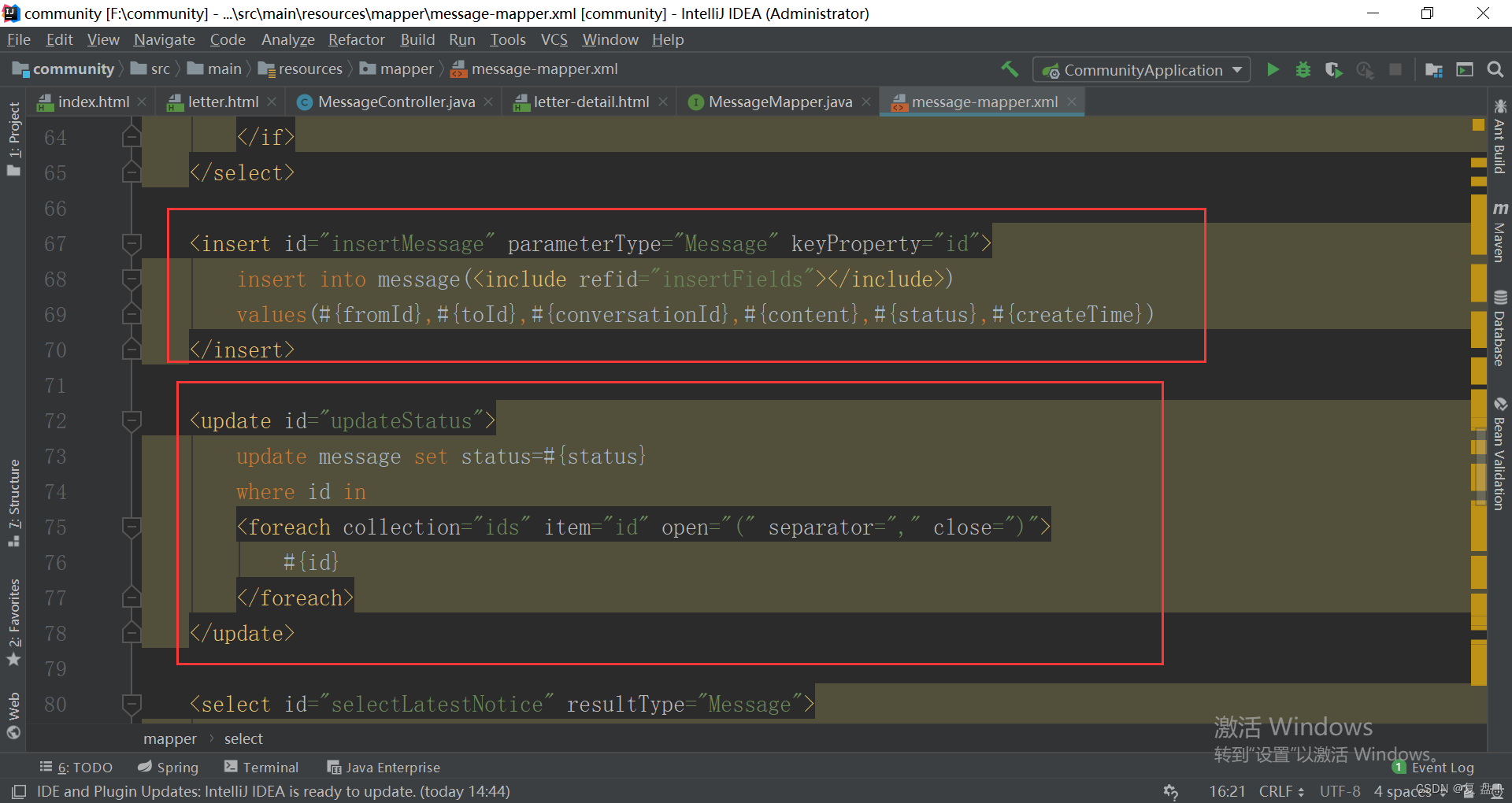The image size is (1512, 803).
Task: Click resources breadcrumb folder
Action: [301, 69]
